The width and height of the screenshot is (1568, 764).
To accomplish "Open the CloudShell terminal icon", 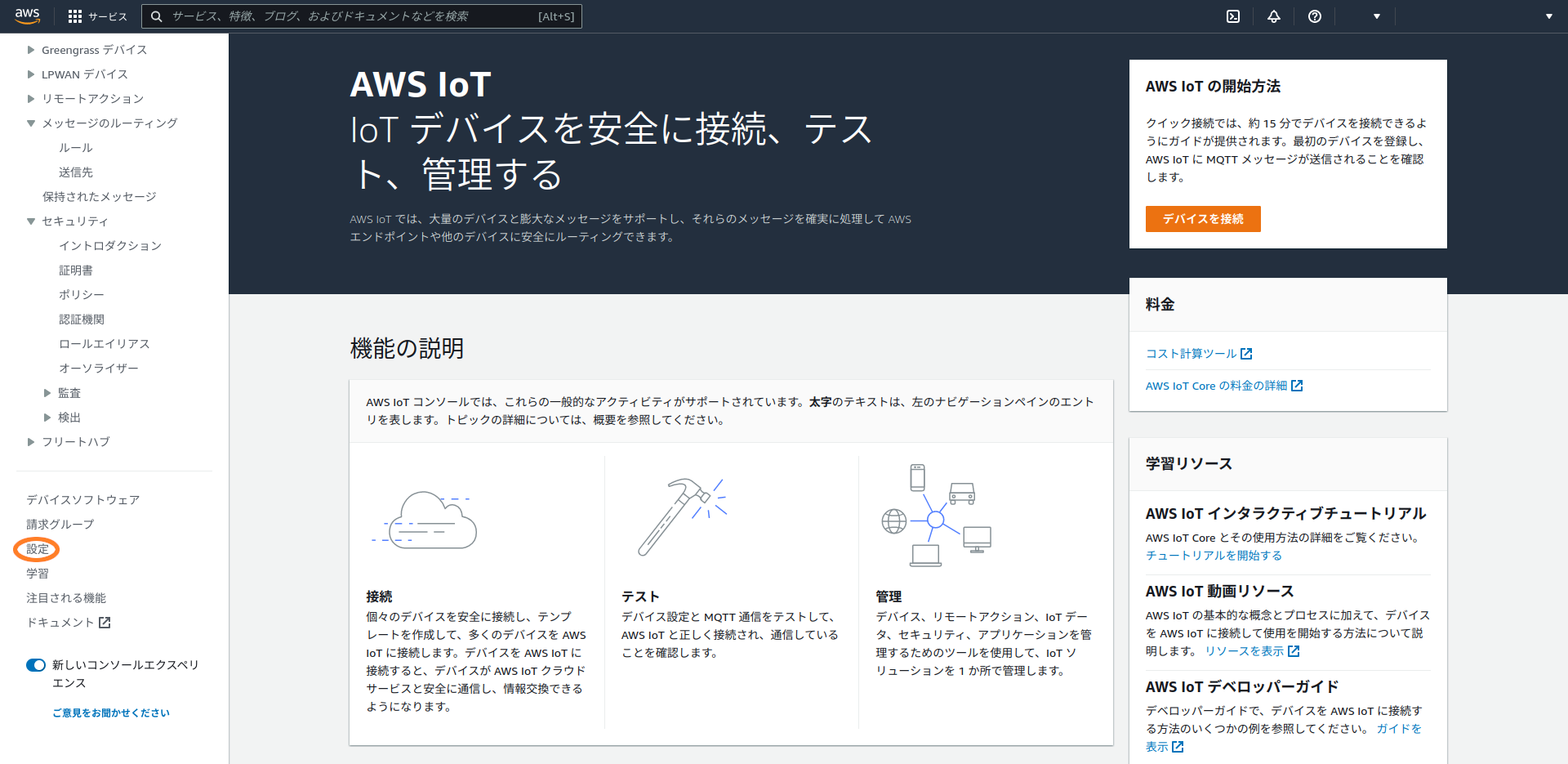I will tap(1233, 16).
